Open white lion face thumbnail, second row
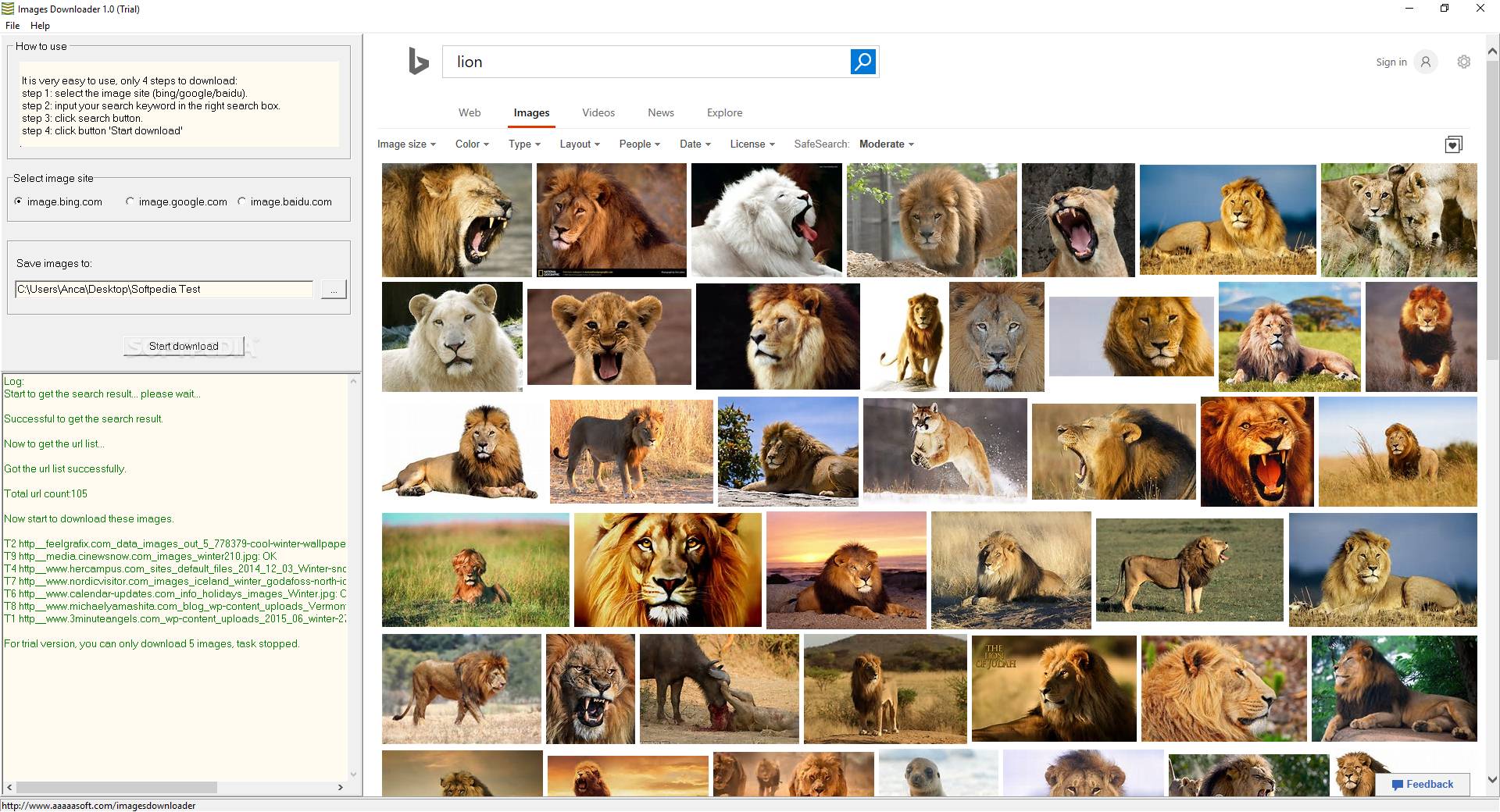Image resolution: width=1500 pixels, height=812 pixels. 452,337
